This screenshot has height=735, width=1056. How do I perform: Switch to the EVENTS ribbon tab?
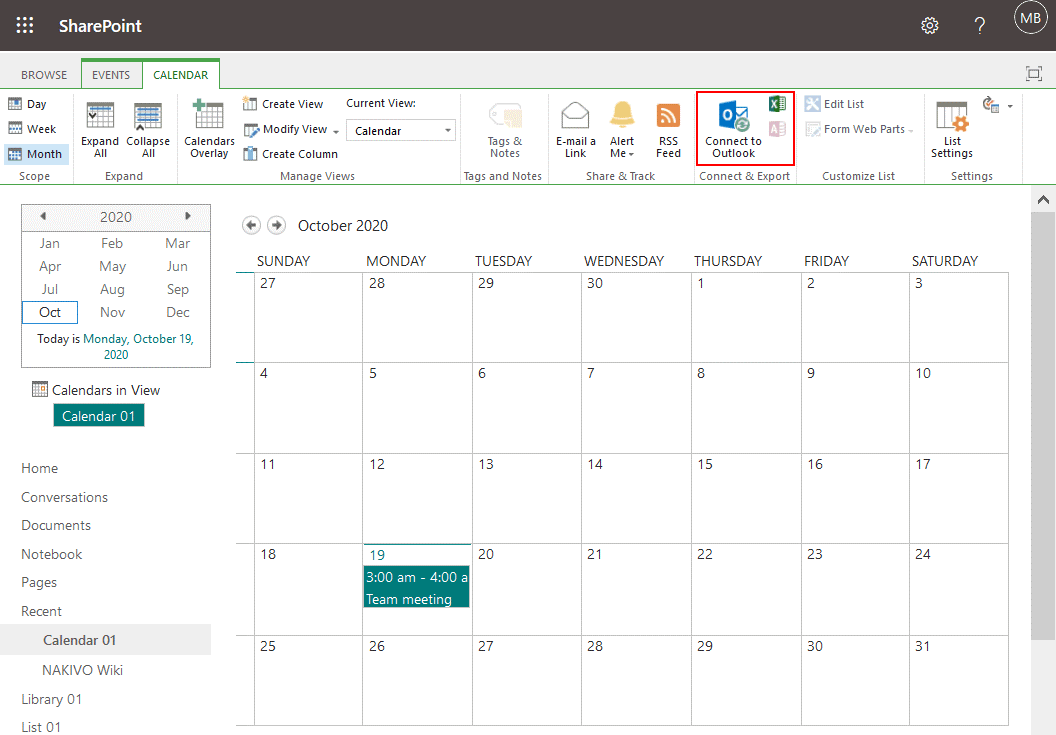[111, 73]
